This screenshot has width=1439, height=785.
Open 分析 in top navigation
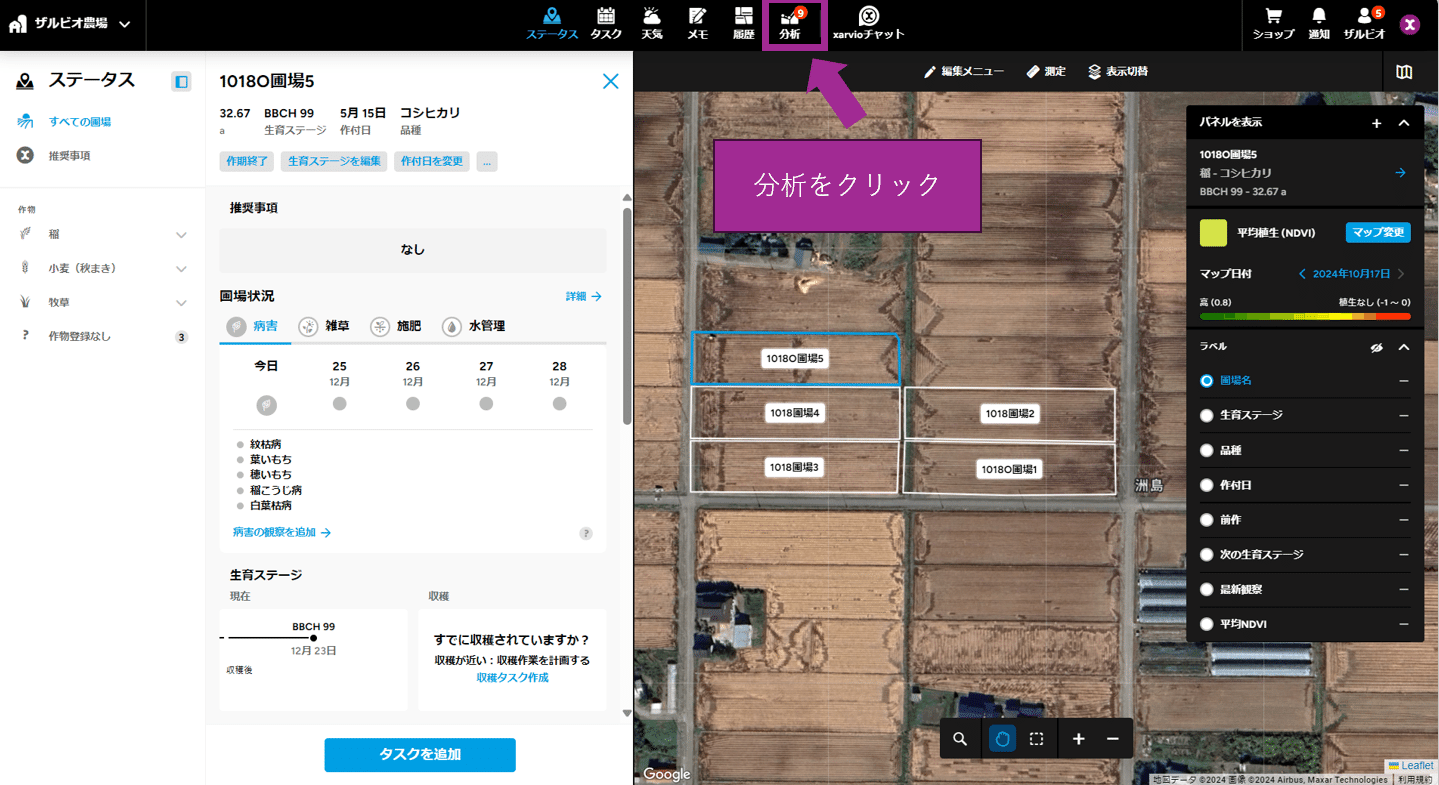(x=790, y=24)
